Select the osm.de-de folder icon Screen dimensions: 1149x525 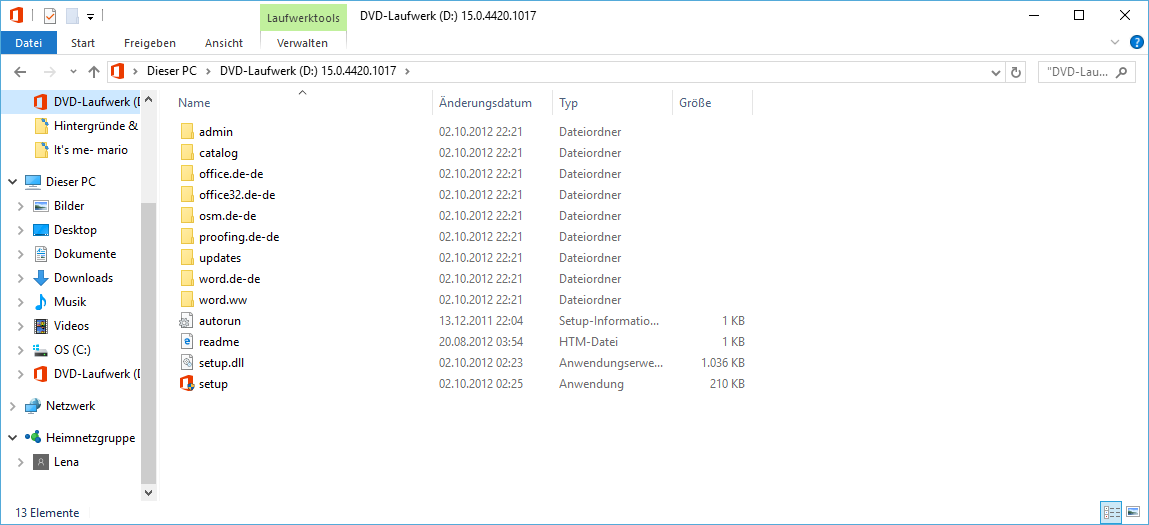[186, 216]
